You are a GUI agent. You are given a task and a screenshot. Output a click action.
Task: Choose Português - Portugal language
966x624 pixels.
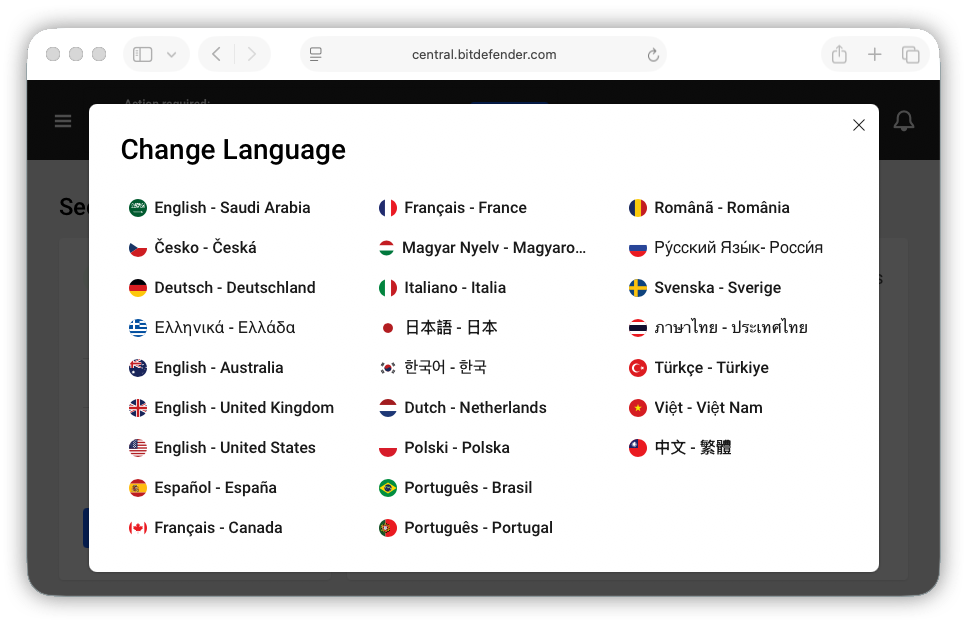pyautogui.click(x=466, y=528)
